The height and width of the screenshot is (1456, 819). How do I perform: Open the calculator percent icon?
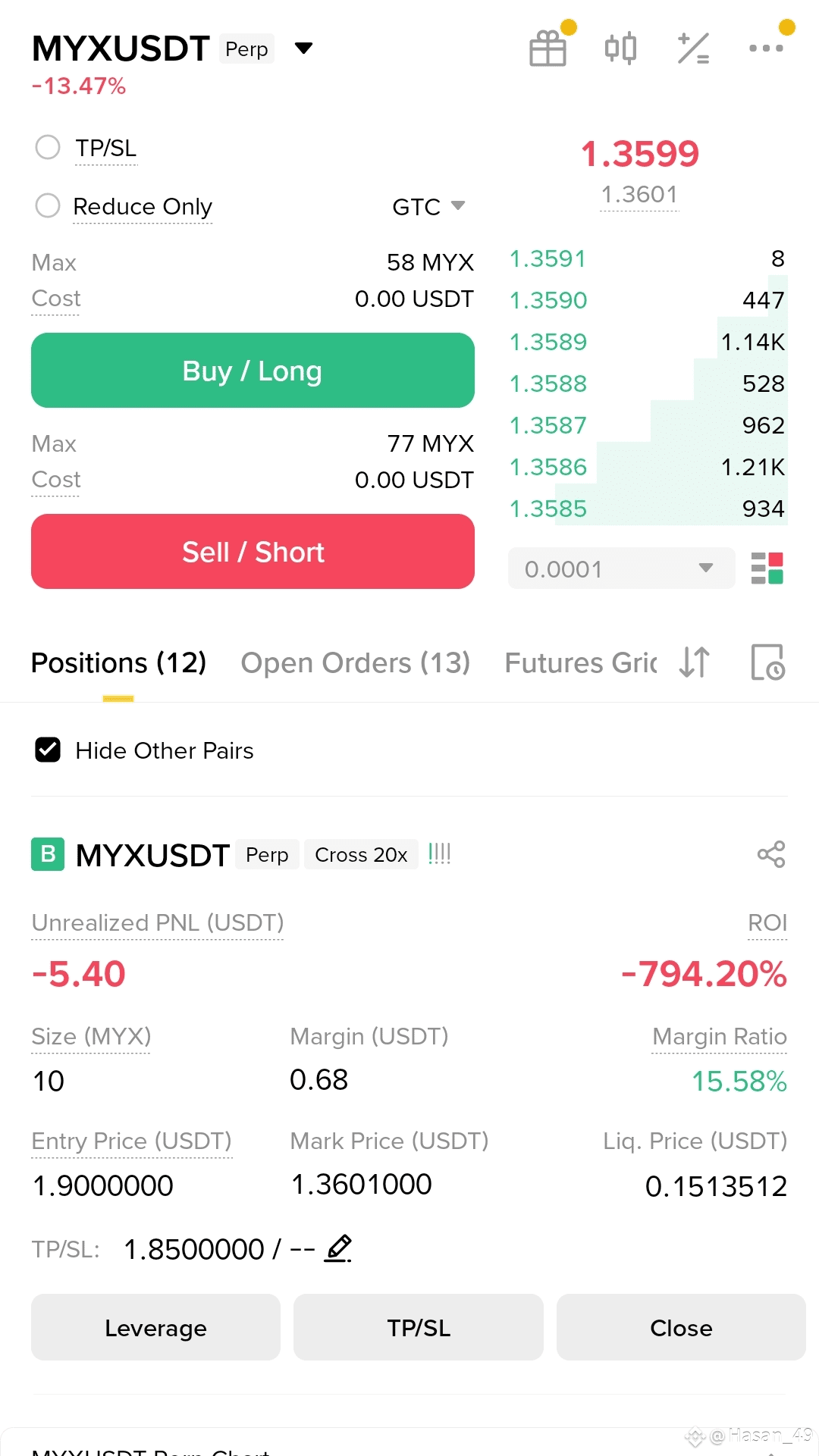[x=693, y=49]
